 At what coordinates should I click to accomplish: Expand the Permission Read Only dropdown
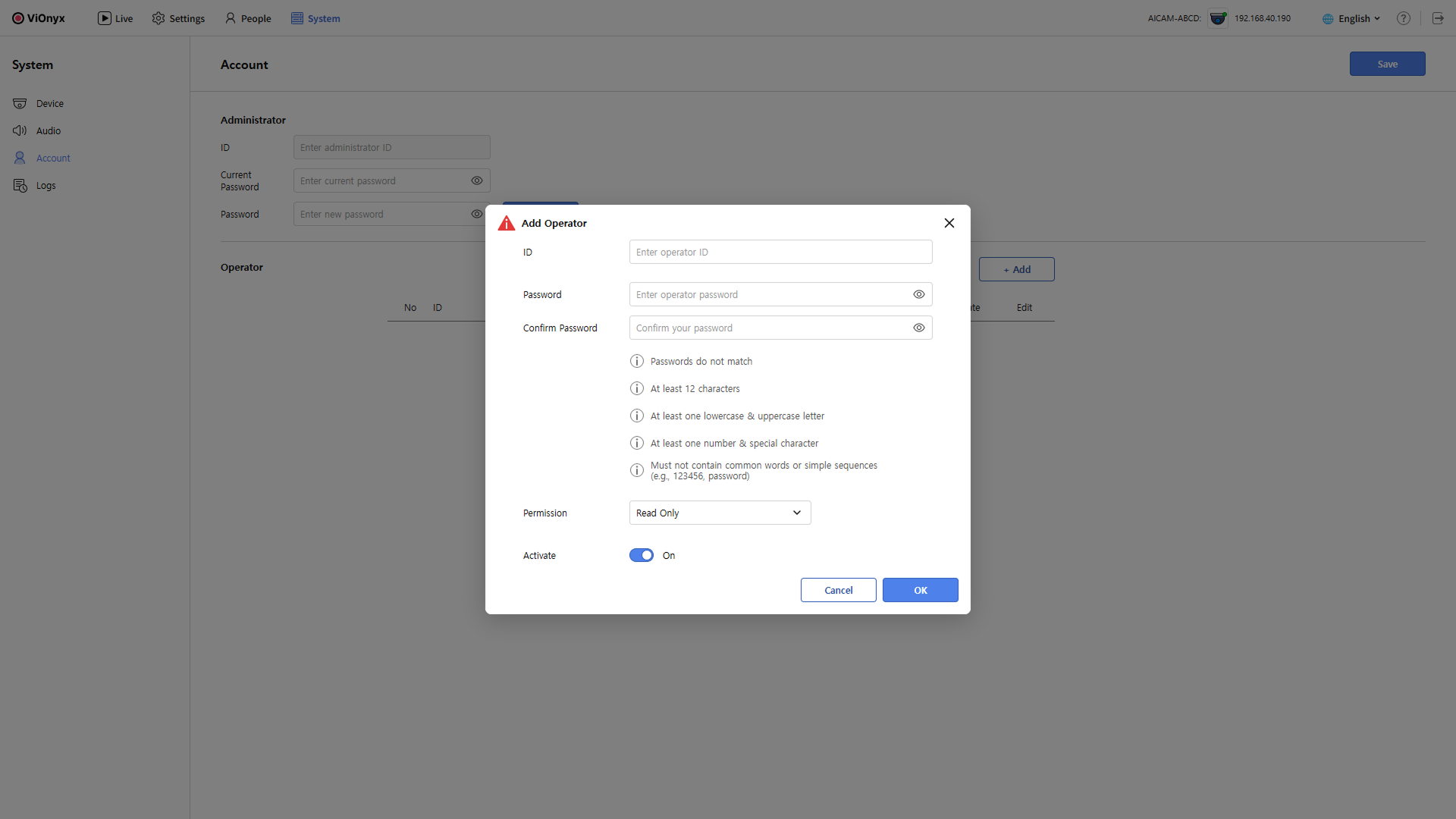[719, 513]
